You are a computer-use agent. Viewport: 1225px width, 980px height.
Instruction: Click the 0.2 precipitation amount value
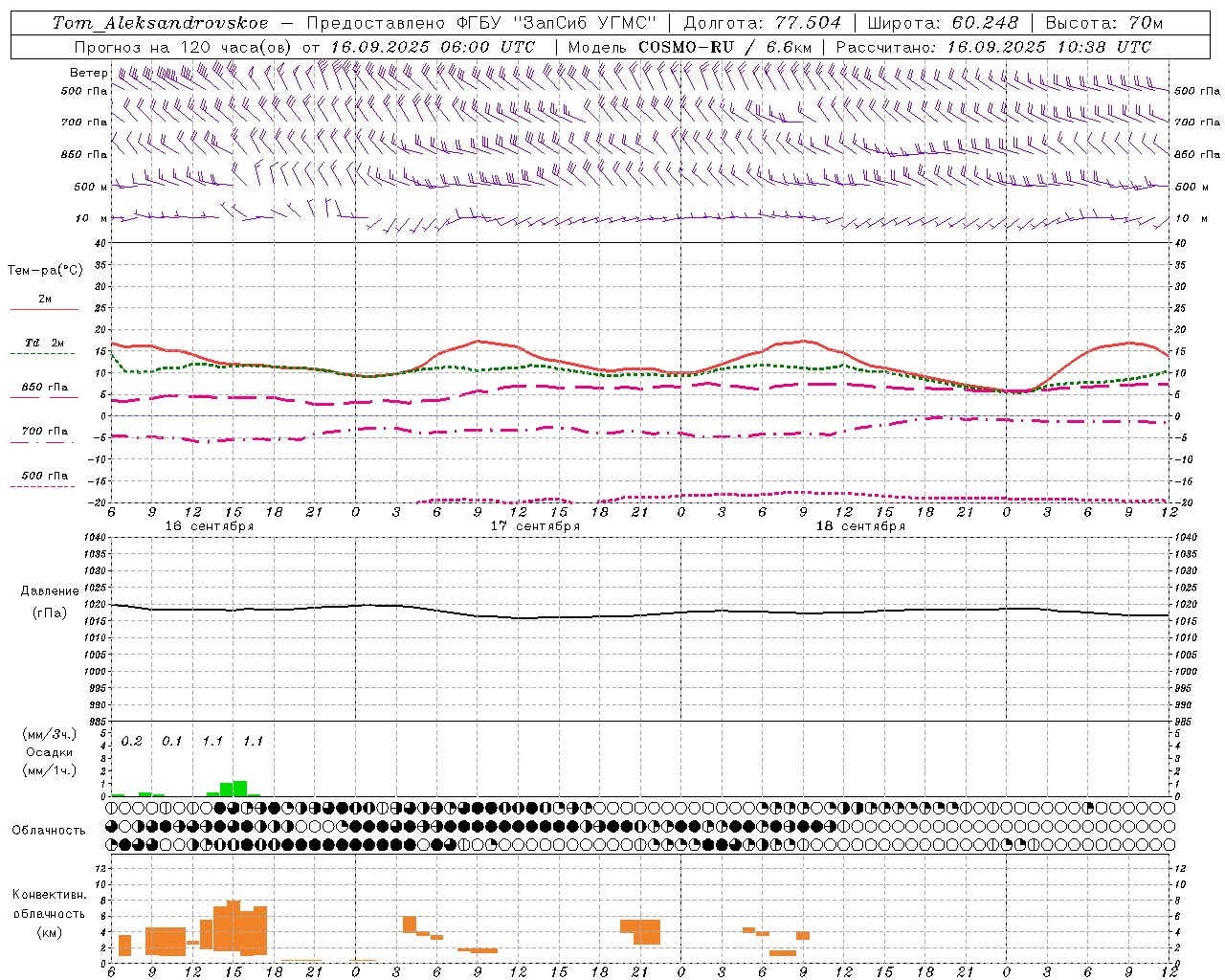coord(131,742)
